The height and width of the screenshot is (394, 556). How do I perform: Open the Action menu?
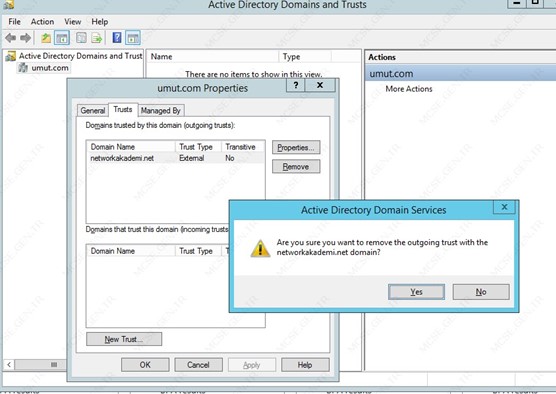pos(42,22)
